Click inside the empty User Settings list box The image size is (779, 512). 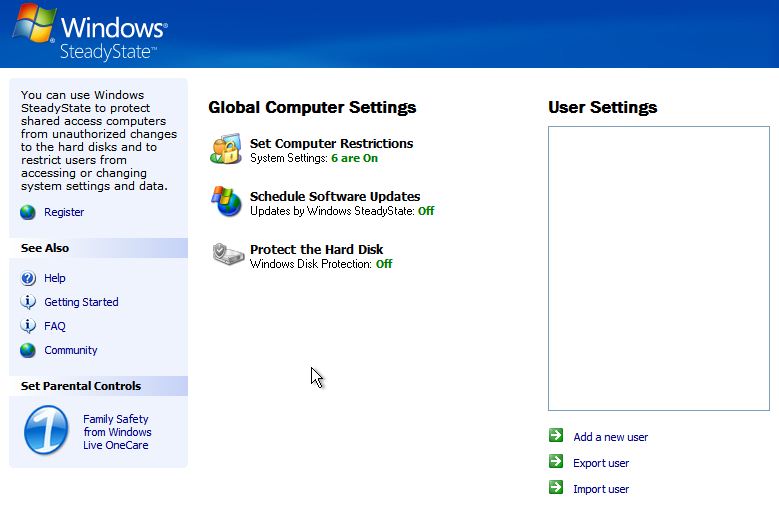(658, 268)
